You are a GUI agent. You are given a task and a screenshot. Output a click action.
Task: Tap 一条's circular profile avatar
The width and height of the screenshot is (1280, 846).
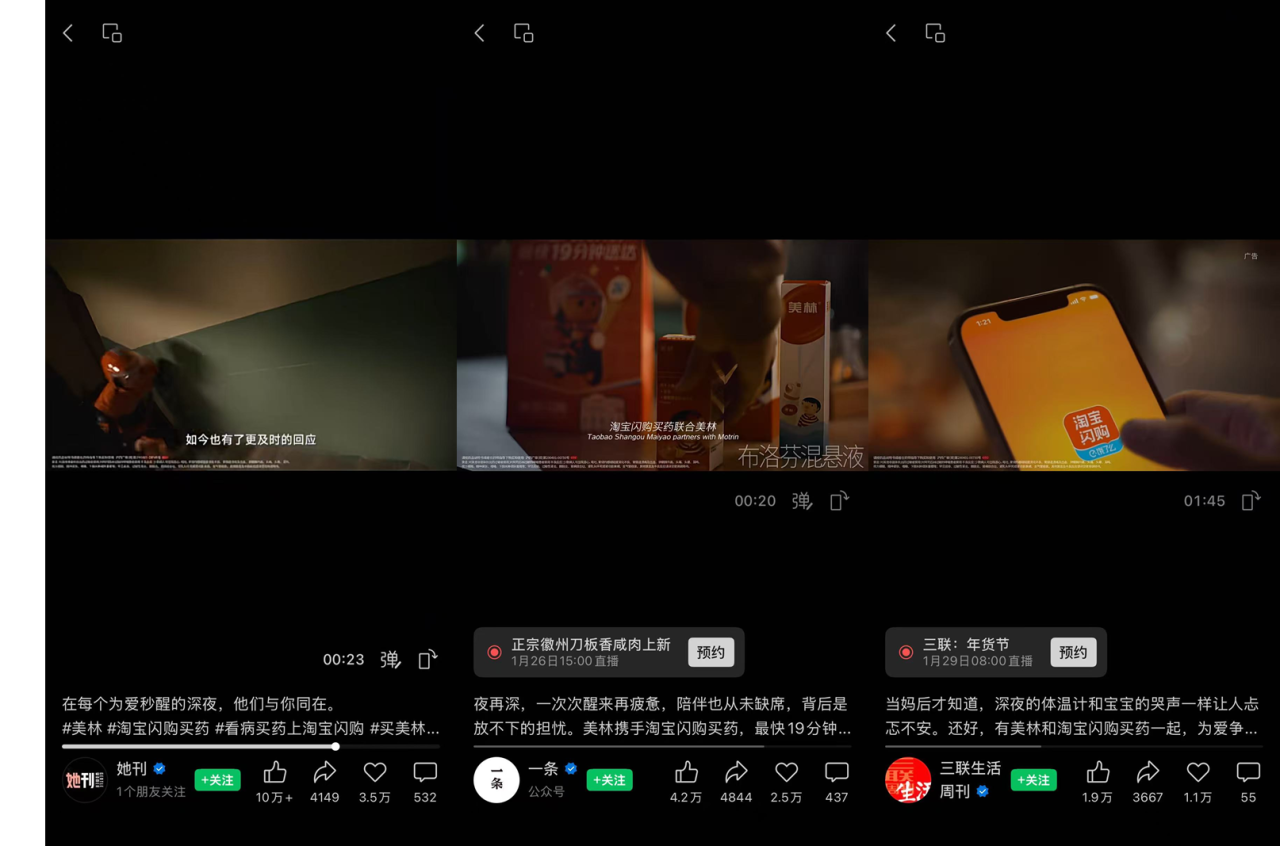[496, 780]
